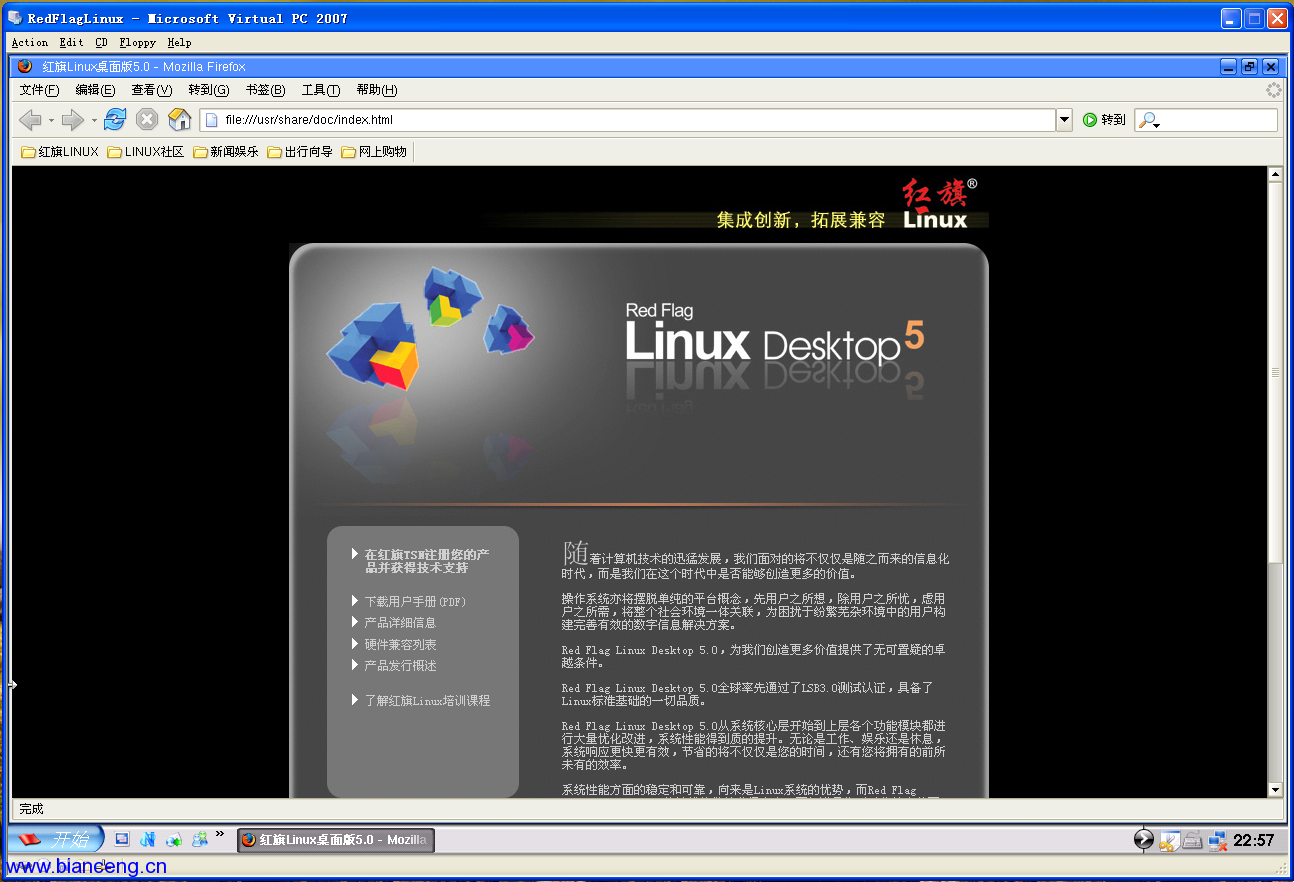Image resolution: width=1294 pixels, height=882 pixels.
Task: Click the 下载用户手册(PDF) link
Action: point(415,601)
